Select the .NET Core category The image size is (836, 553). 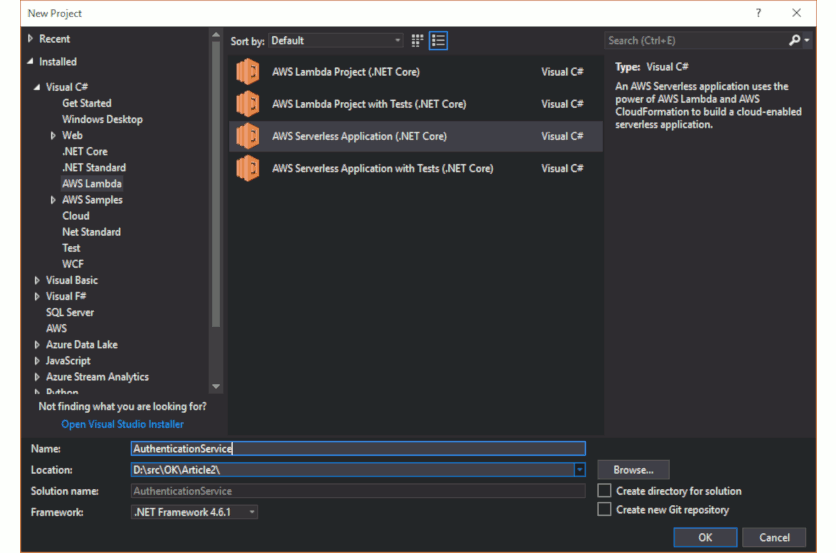coord(85,152)
